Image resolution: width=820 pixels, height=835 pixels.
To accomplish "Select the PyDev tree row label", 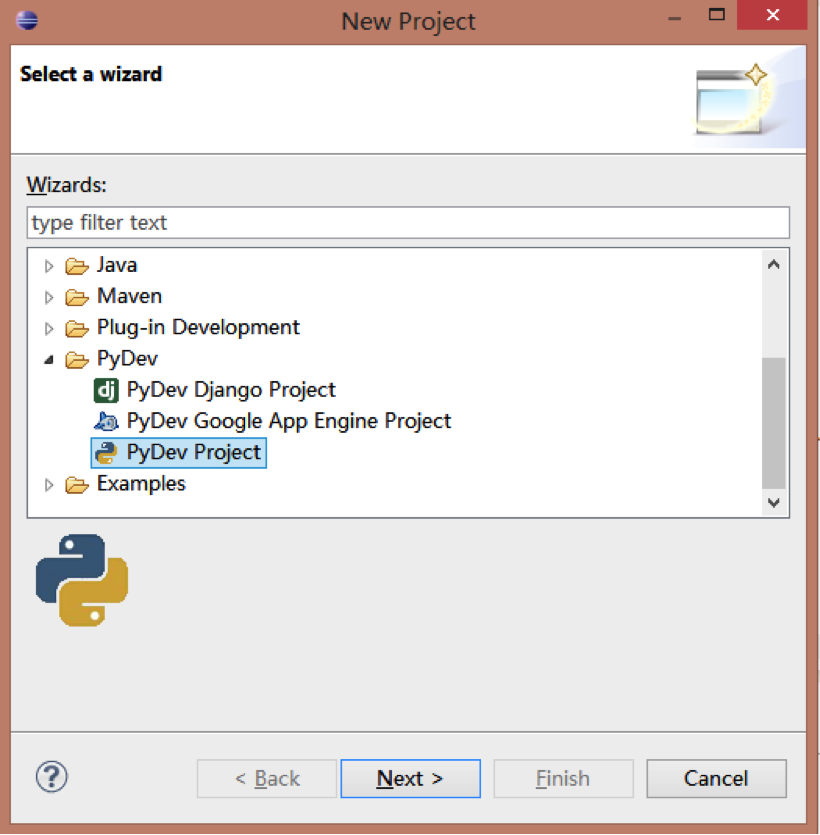I will click(x=127, y=359).
